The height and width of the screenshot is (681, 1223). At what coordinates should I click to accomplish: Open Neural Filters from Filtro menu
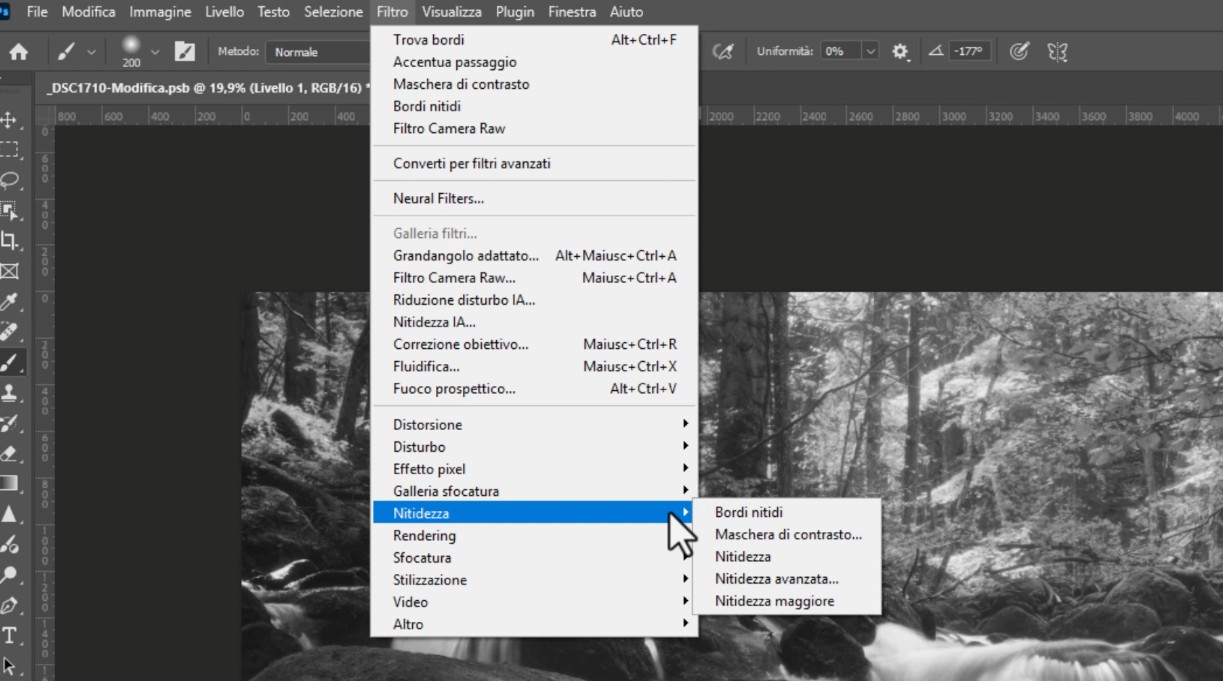point(438,199)
